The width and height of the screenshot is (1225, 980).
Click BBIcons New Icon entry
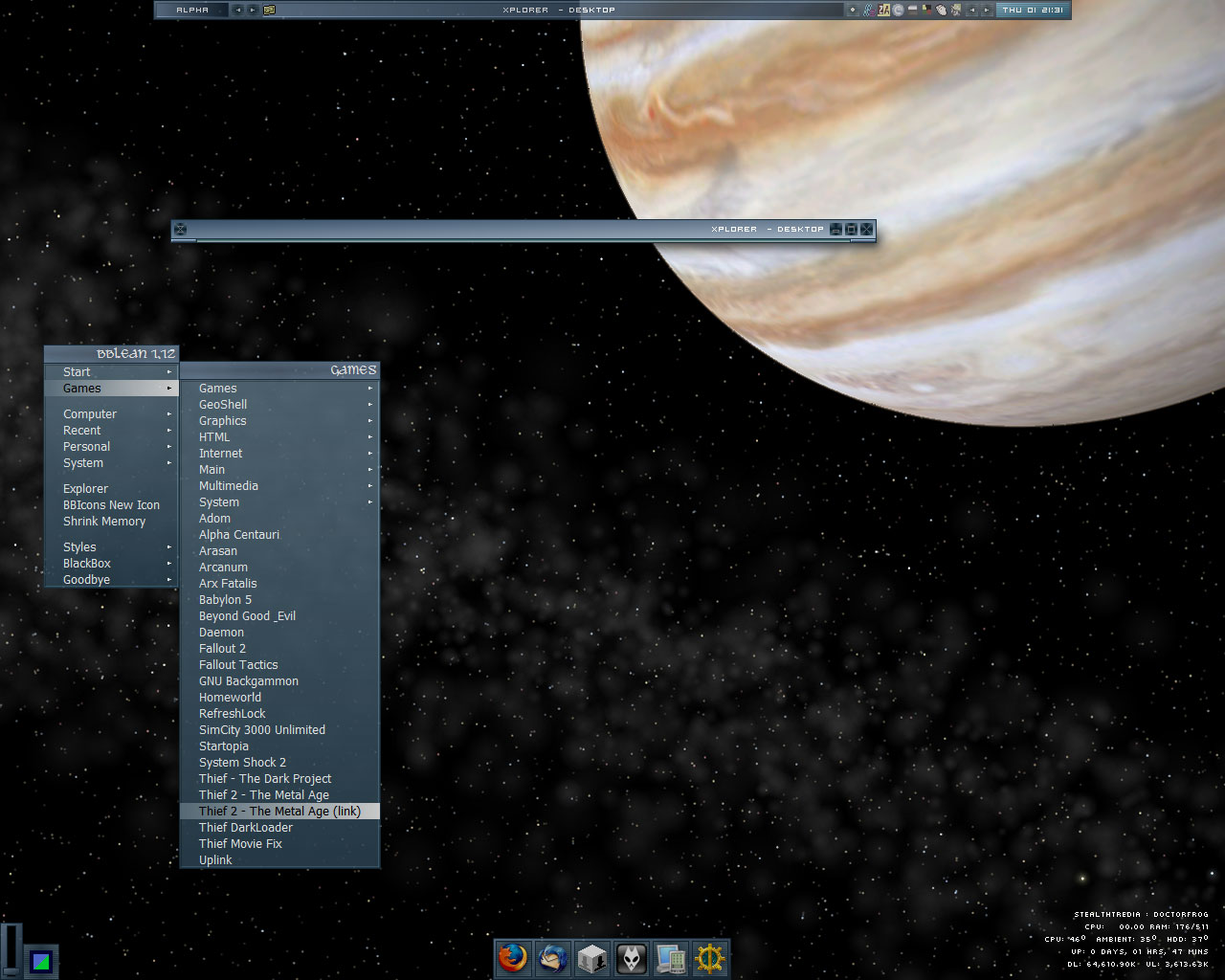point(112,505)
